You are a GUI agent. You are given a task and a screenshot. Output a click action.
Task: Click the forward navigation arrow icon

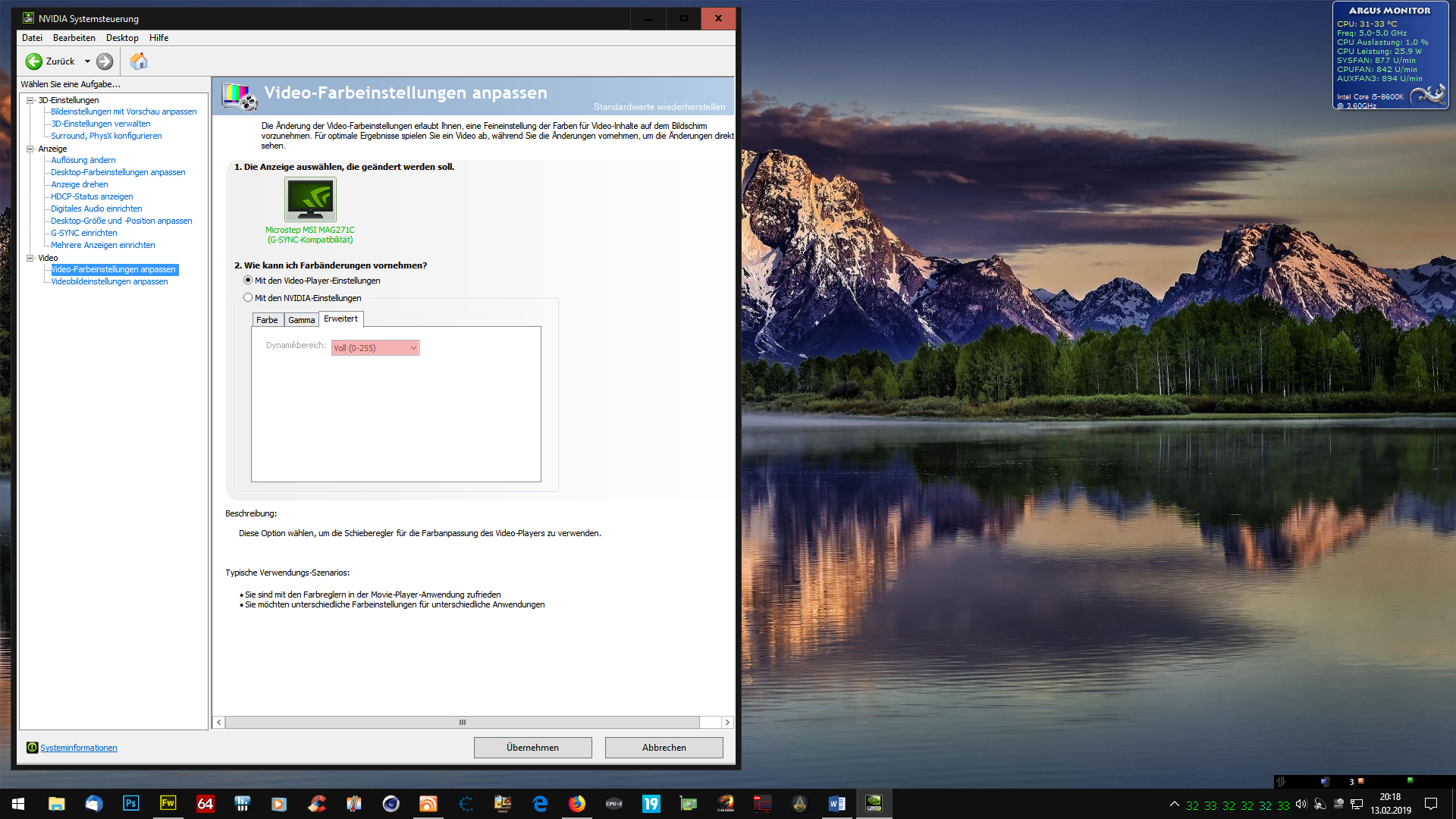pyautogui.click(x=105, y=61)
